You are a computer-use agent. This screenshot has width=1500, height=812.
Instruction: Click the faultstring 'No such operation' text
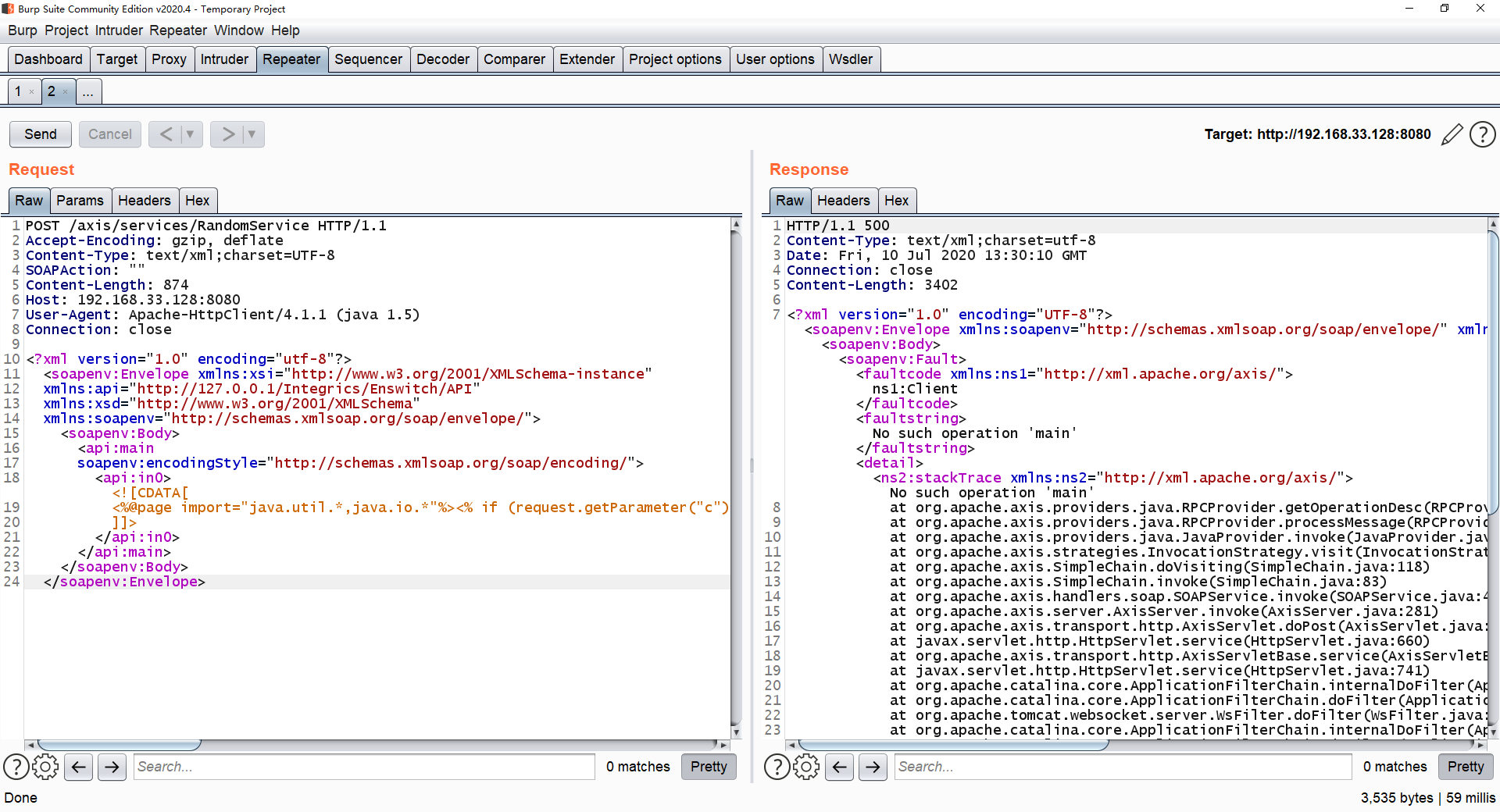(975, 433)
